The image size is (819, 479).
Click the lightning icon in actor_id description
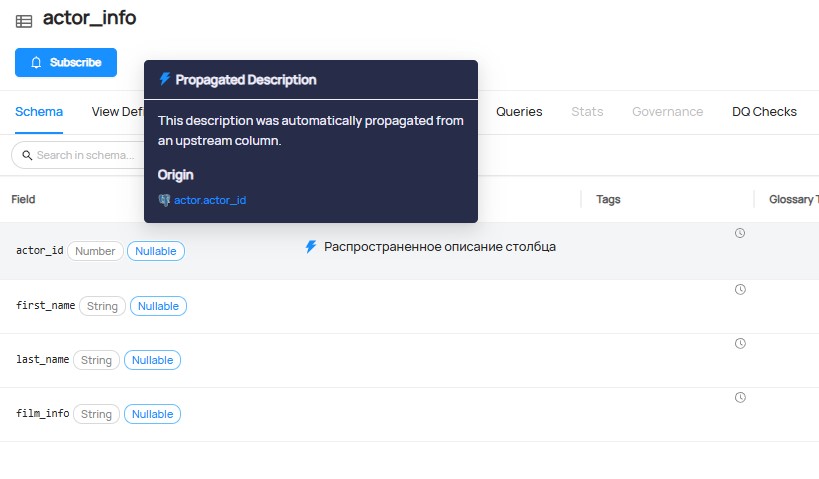[x=311, y=246]
